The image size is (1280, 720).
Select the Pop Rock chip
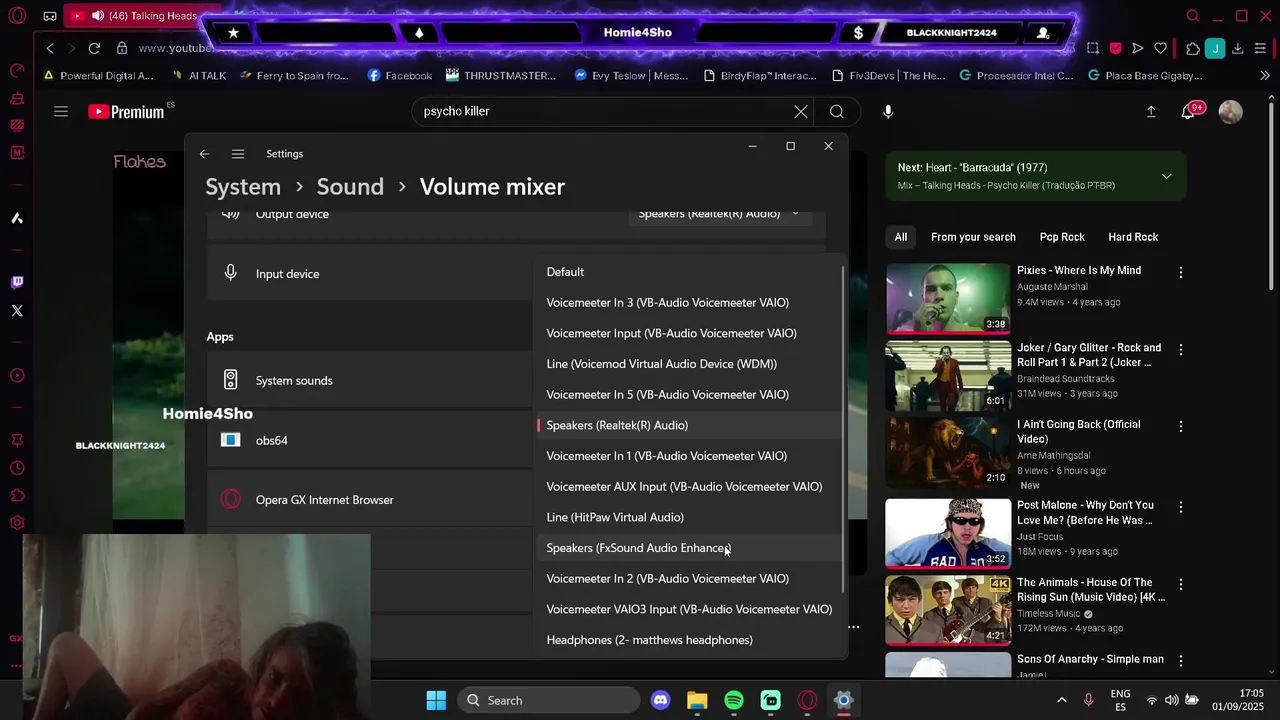tap(1062, 237)
